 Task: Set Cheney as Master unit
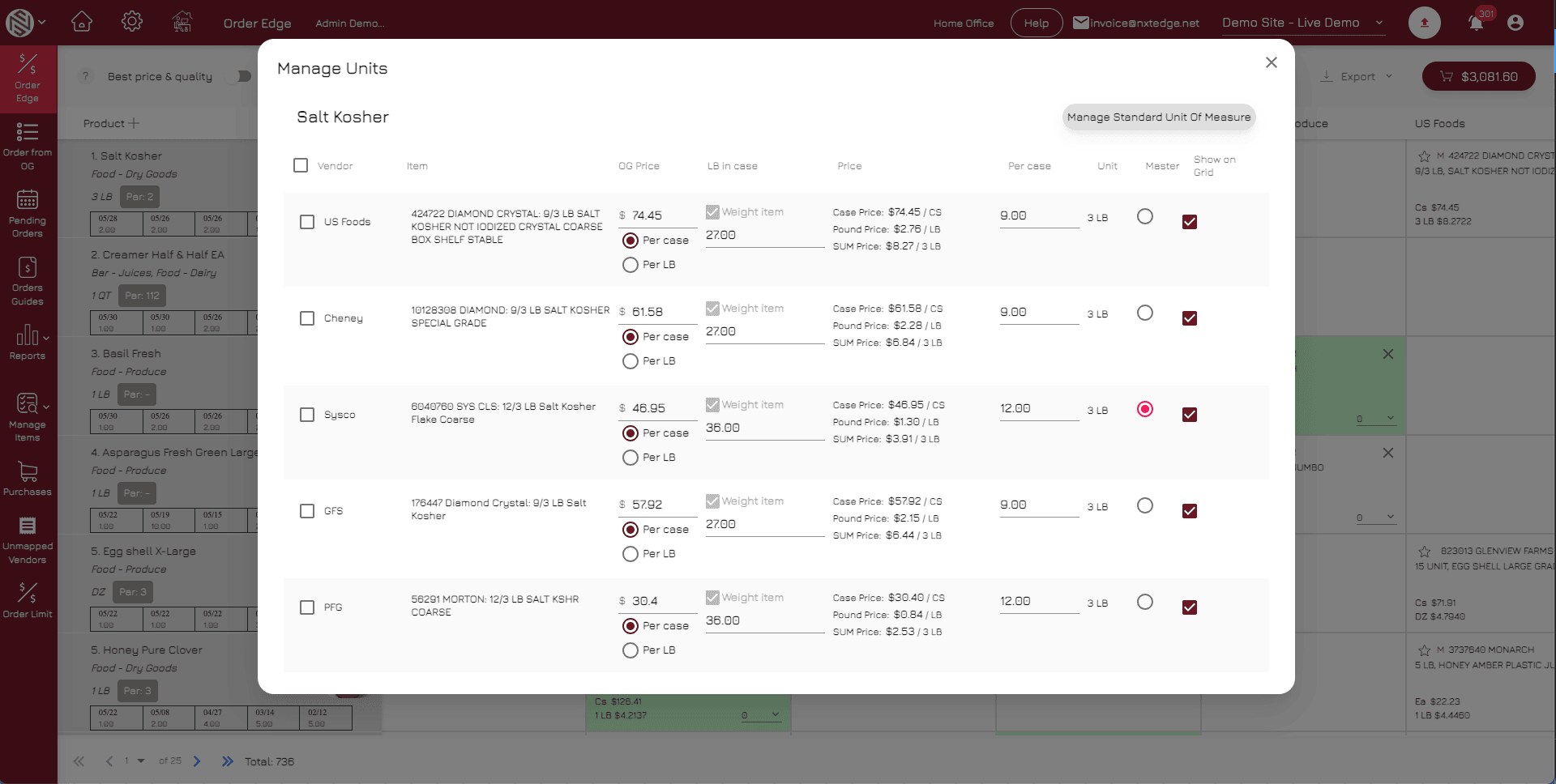(x=1145, y=313)
